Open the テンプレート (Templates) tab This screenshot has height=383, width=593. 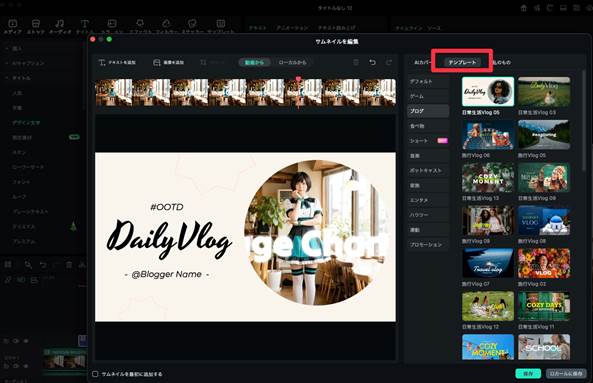point(462,62)
